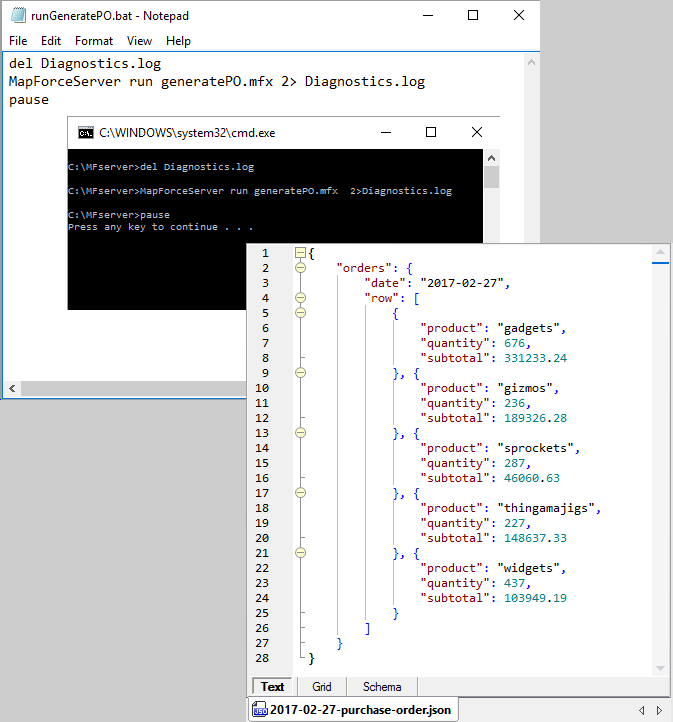673x722 pixels.
Task: Click the JSON file icon on bottom tab
Action: [x=259, y=710]
